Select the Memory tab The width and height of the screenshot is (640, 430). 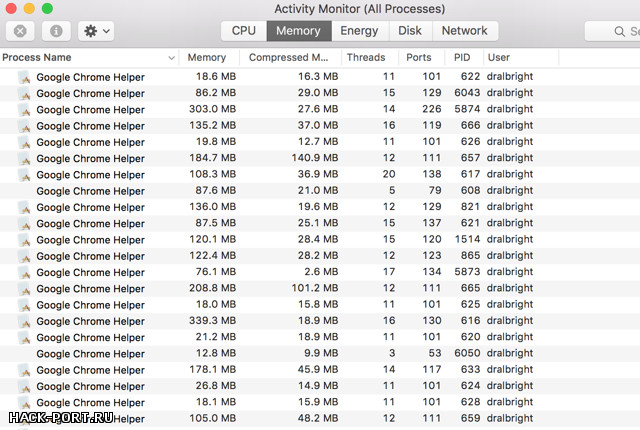[298, 31]
